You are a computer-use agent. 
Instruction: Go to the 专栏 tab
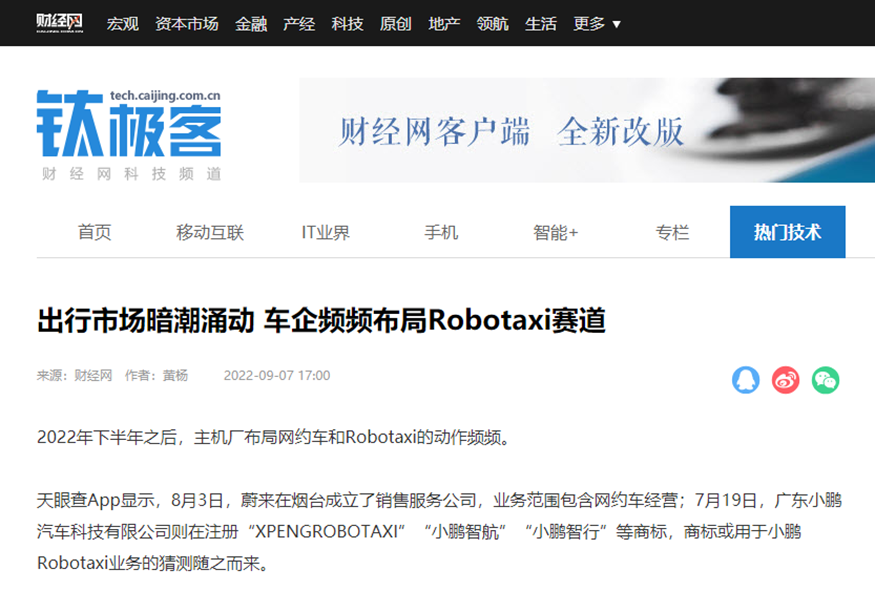point(672,232)
